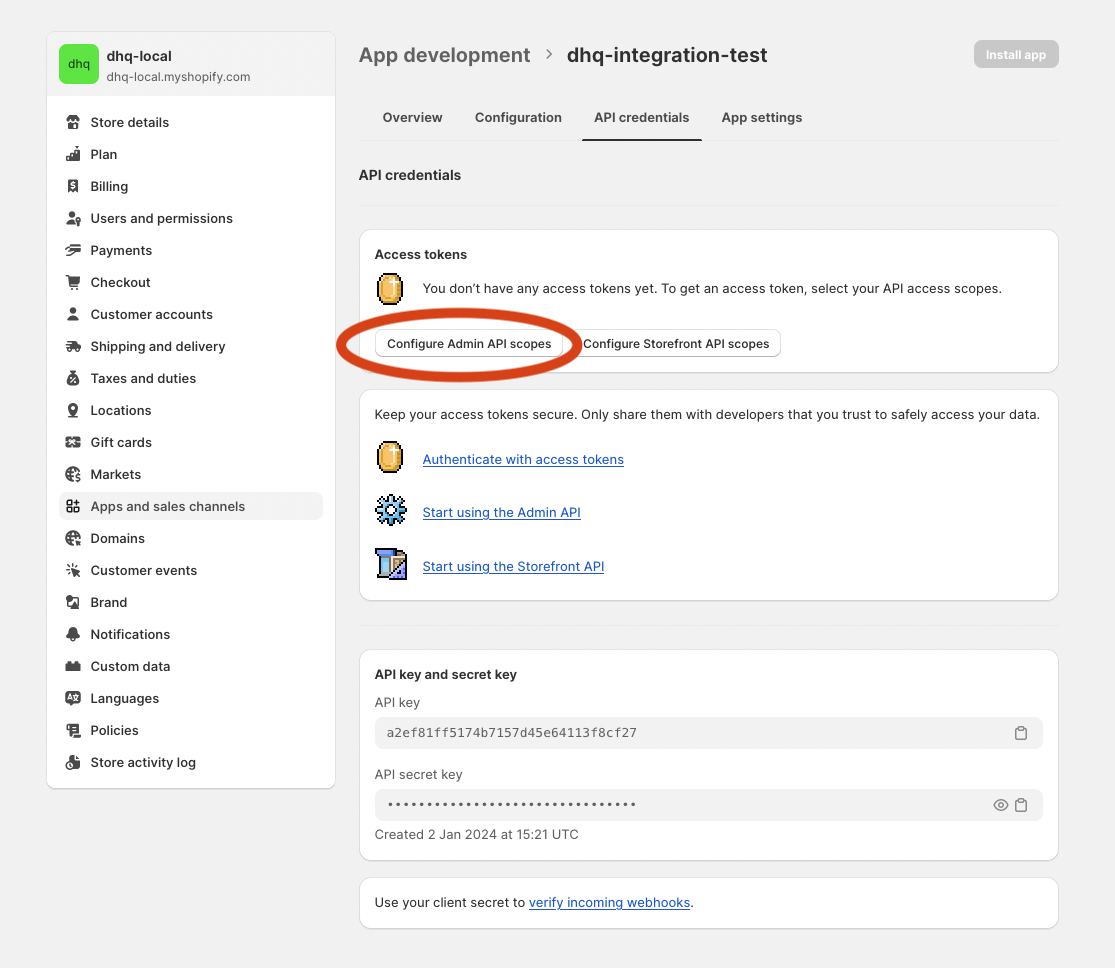
Task: Open Notifications settings in sidebar
Action: (191, 634)
